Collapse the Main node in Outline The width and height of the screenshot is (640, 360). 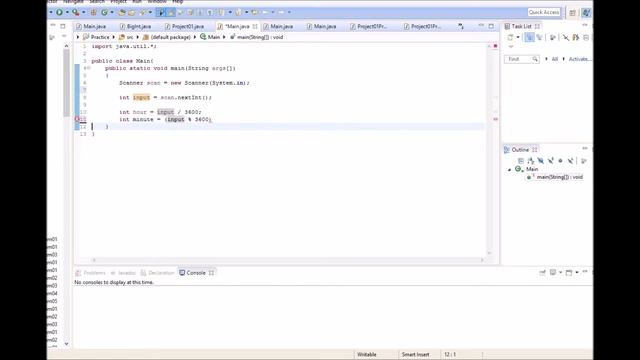(x=509, y=169)
